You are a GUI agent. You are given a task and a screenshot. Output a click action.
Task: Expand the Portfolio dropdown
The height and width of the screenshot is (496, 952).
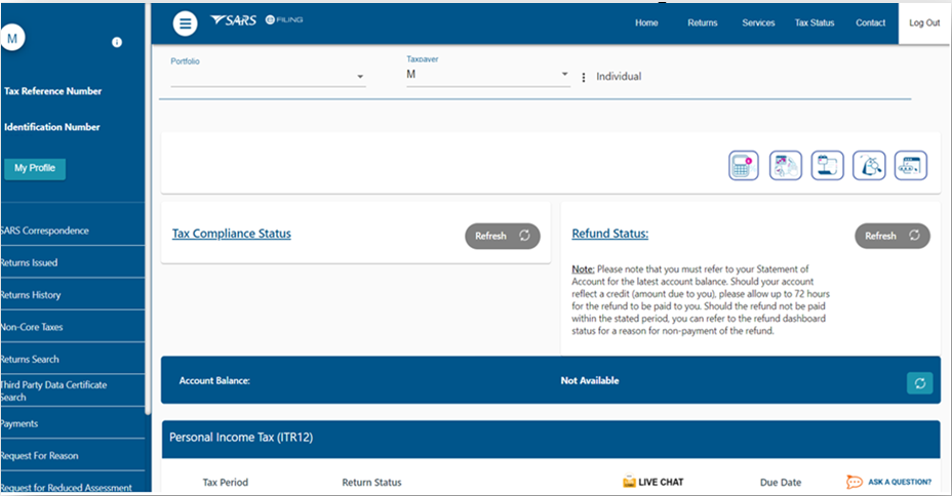(268, 76)
